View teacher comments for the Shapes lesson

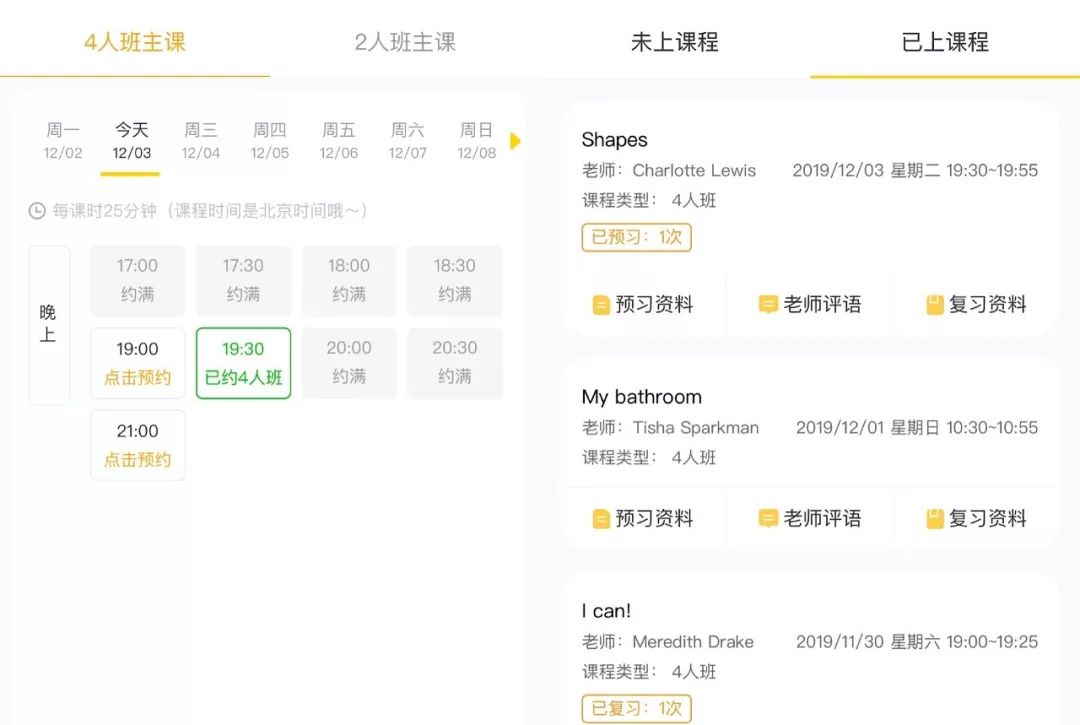pyautogui.click(x=810, y=304)
